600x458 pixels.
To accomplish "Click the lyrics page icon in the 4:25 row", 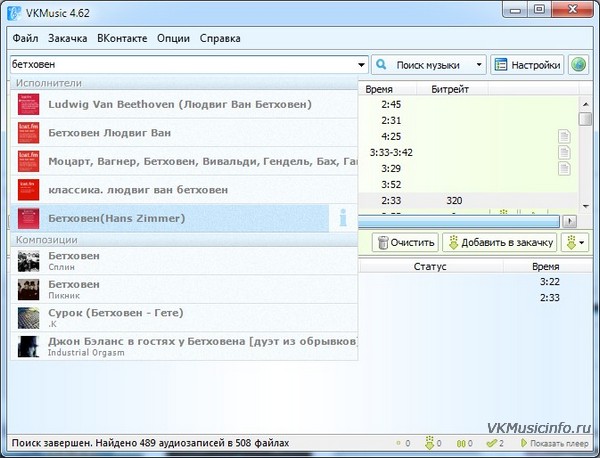I will coord(564,136).
